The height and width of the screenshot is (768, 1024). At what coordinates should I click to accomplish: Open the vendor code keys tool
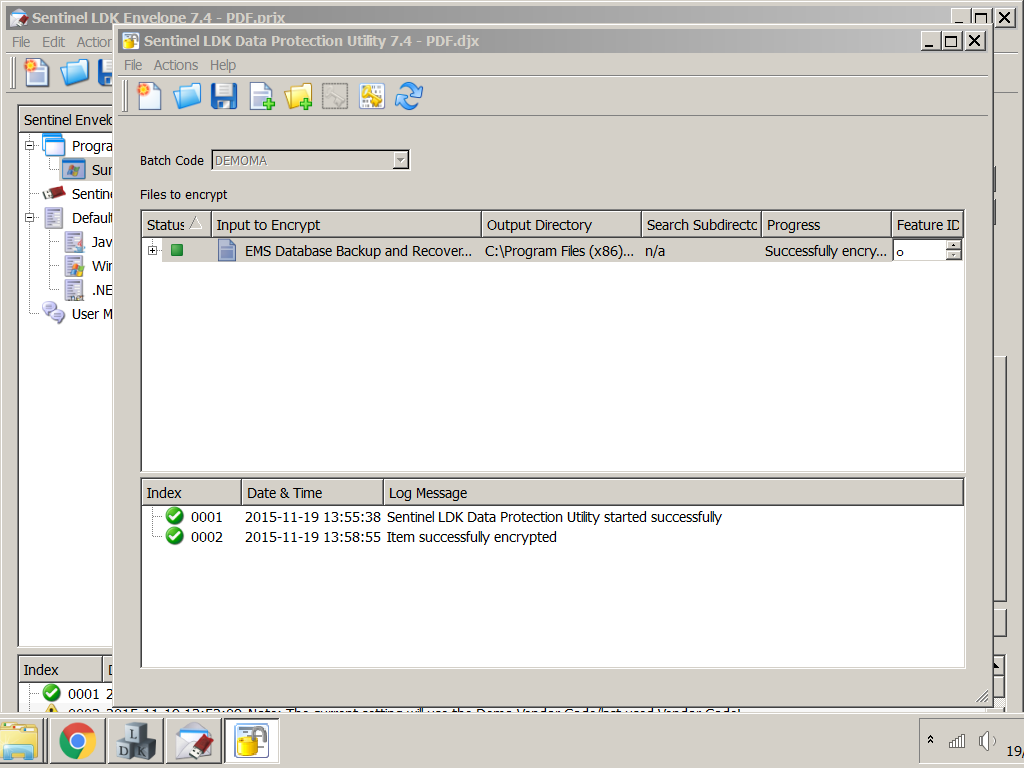click(371, 96)
